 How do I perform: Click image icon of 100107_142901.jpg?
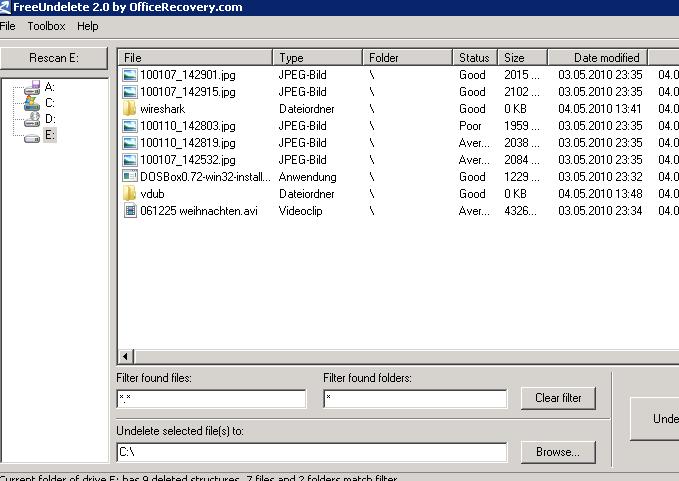[129, 75]
